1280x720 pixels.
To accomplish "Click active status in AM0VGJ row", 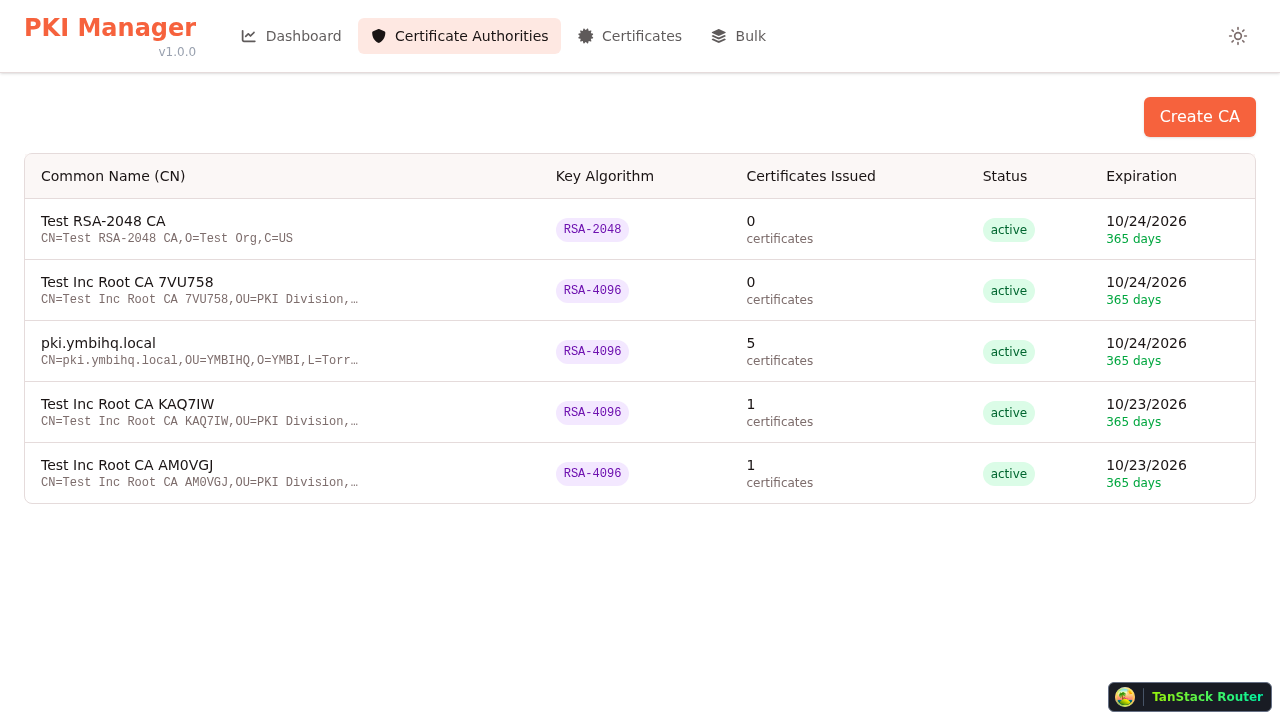I will pos(1009,474).
